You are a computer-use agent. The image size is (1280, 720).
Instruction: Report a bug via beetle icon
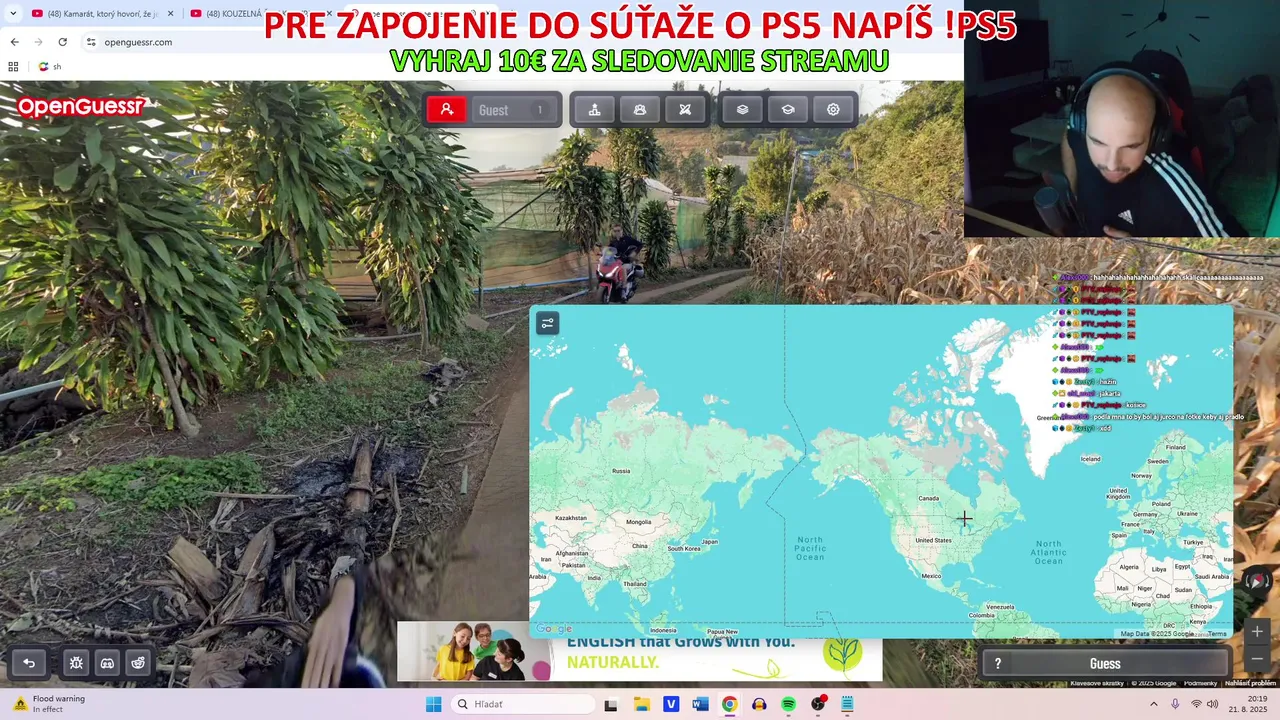tap(76, 663)
